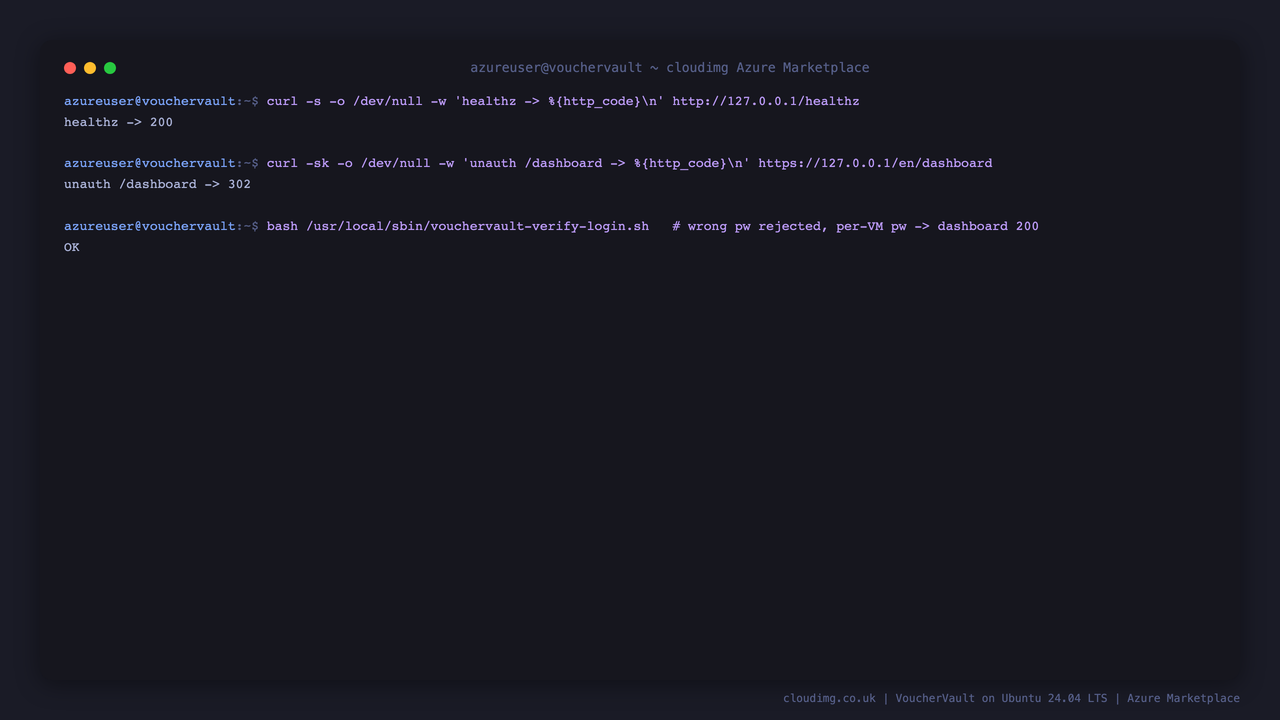Click the footer text 'VoucherVault on Ubuntu 24.04 LTS'
The width and height of the screenshot is (1280, 720).
click(x=1001, y=698)
